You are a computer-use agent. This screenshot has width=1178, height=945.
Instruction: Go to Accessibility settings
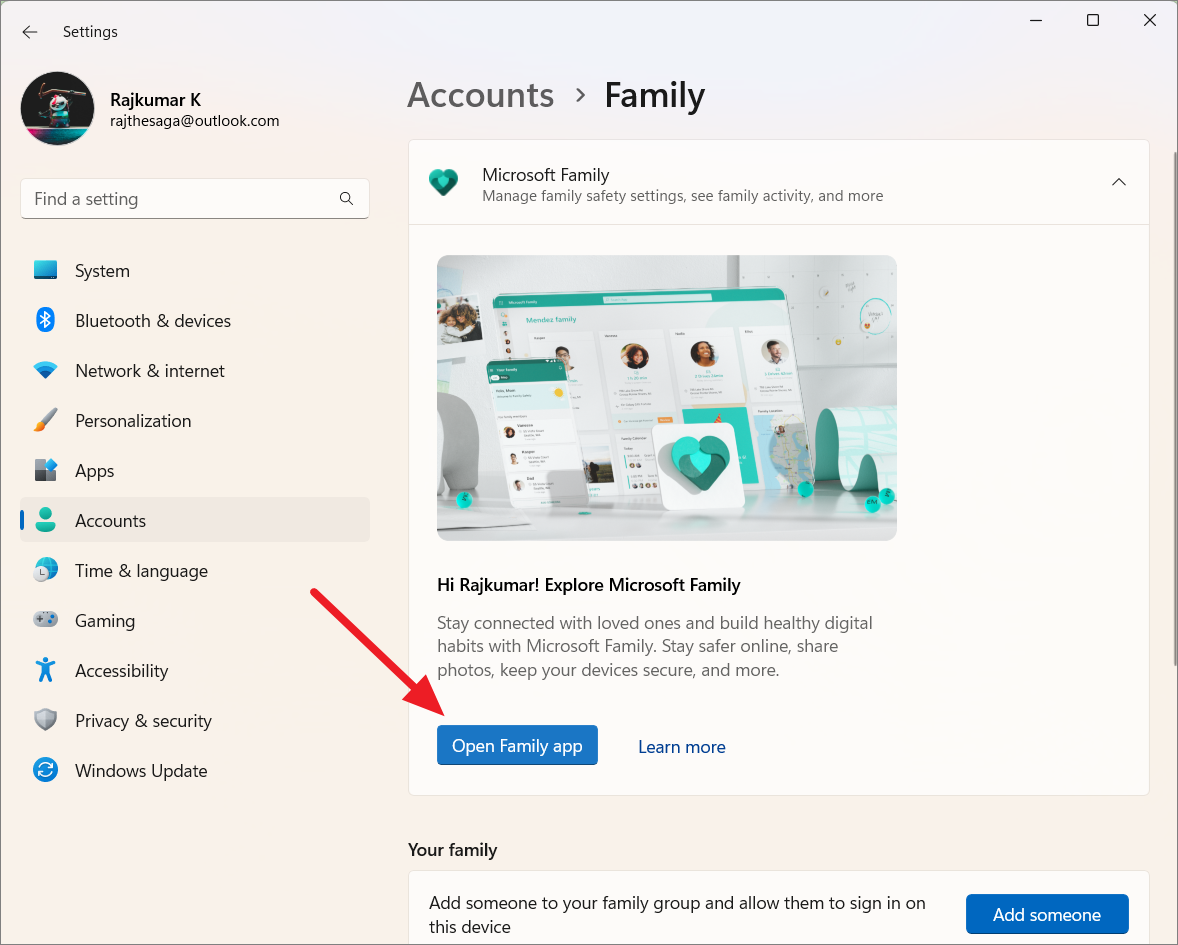195,670
